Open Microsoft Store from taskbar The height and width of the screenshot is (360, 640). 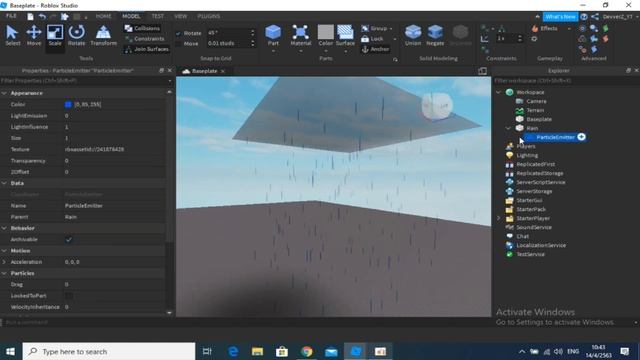point(282,351)
